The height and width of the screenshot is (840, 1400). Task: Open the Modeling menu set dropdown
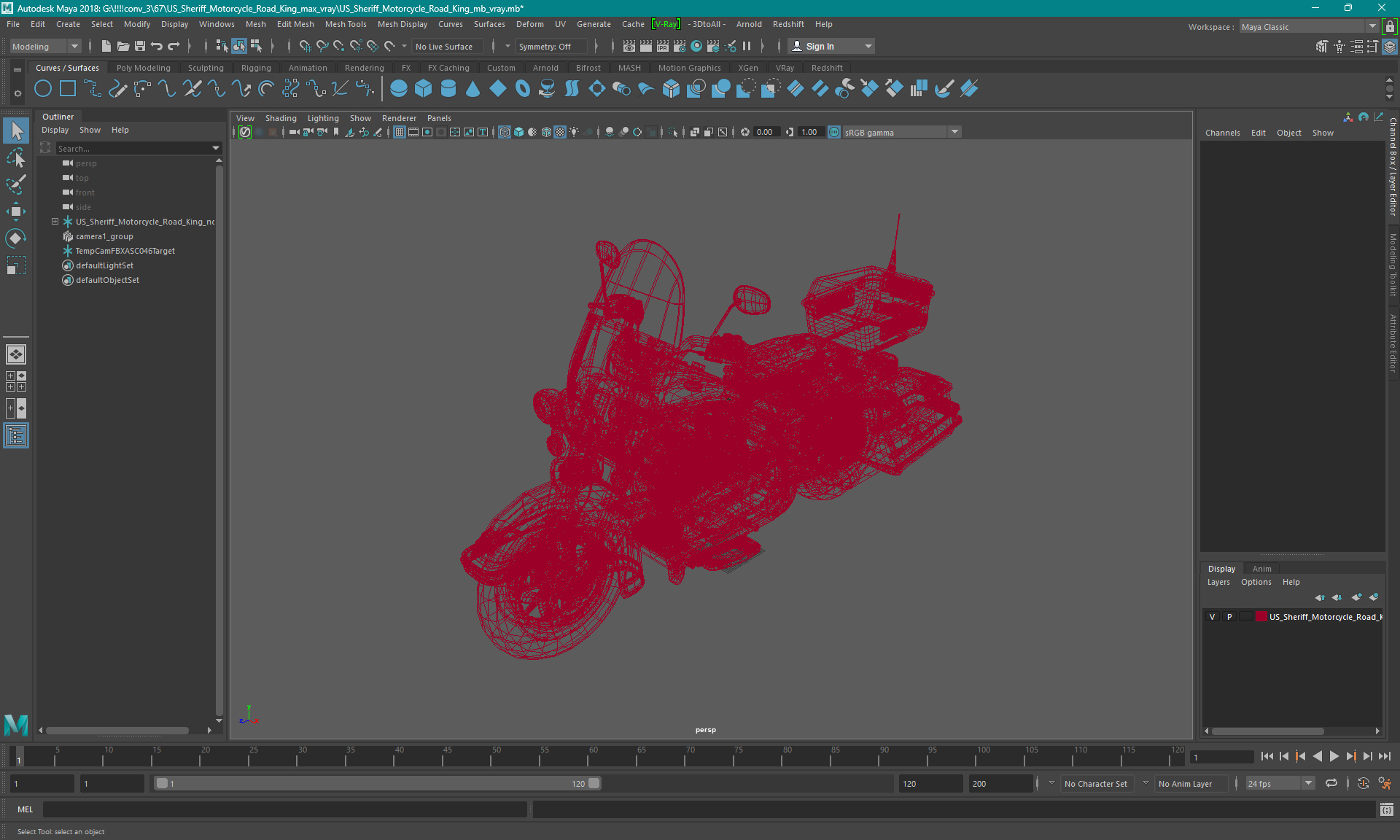45,46
